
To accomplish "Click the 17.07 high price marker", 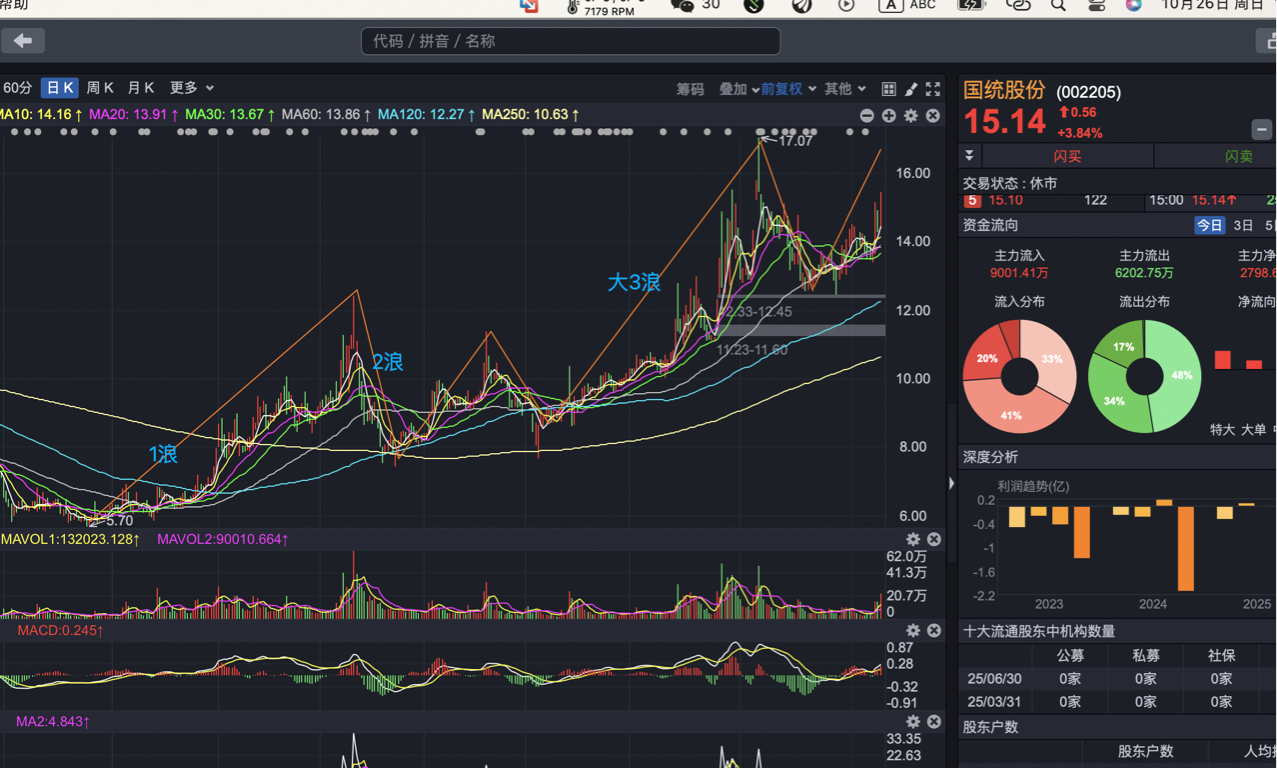I will pyautogui.click(x=795, y=141).
